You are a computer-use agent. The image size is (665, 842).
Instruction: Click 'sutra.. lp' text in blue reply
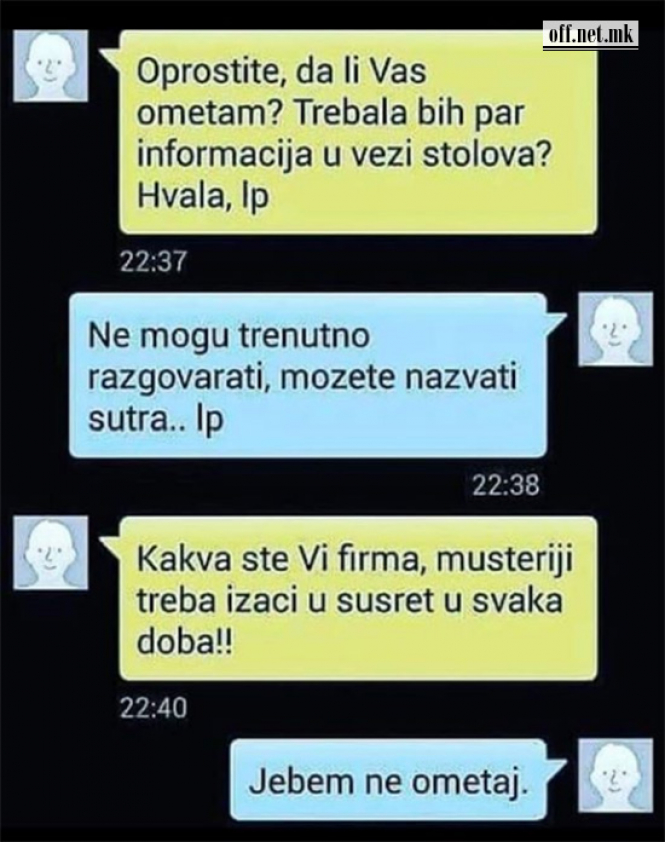[156, 420]
